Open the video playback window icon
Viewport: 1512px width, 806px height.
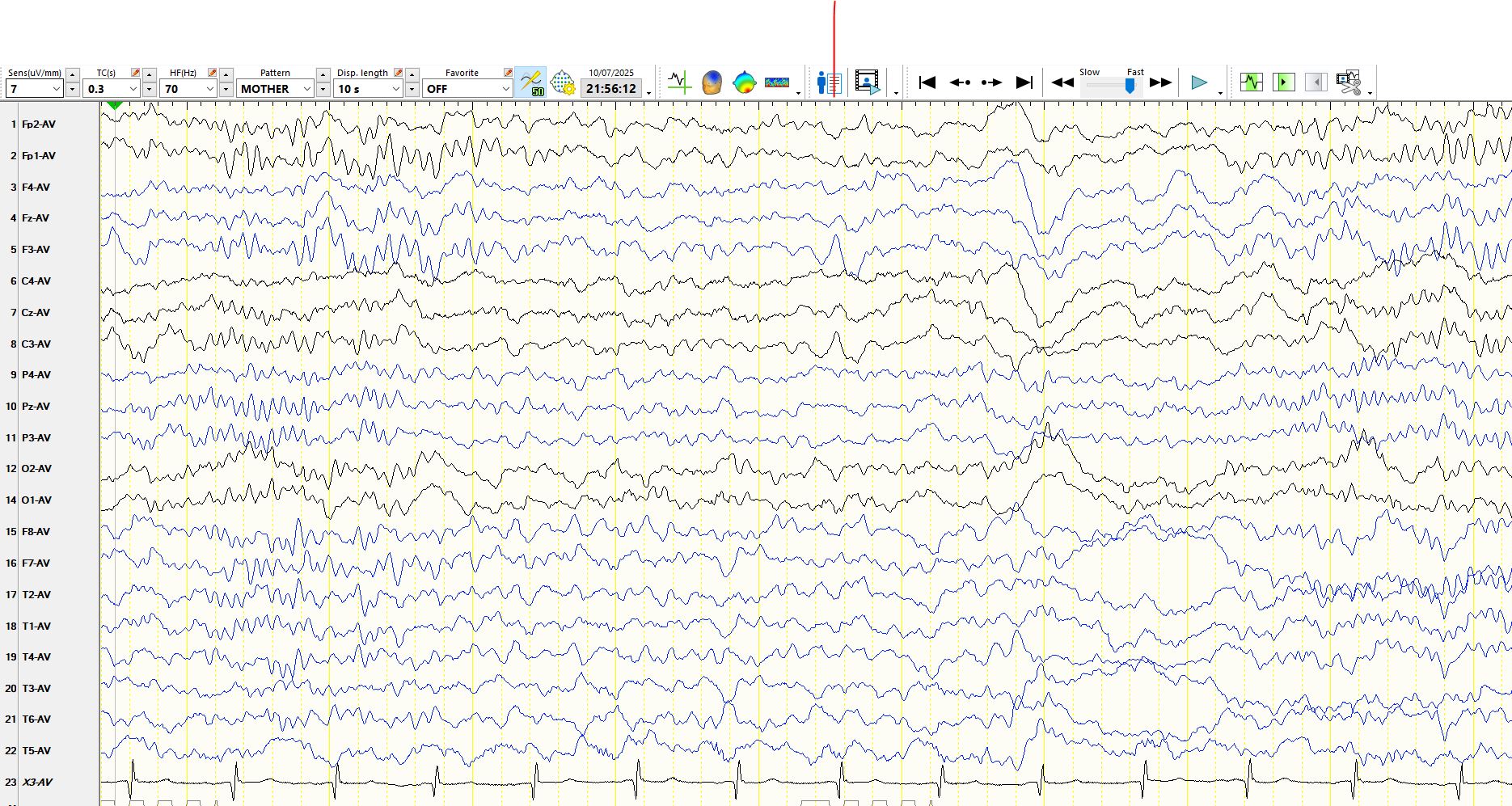[x=867, y=82]
